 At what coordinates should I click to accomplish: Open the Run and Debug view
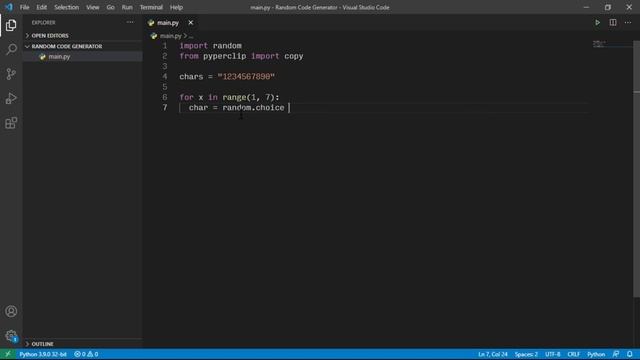pos(11,98)
